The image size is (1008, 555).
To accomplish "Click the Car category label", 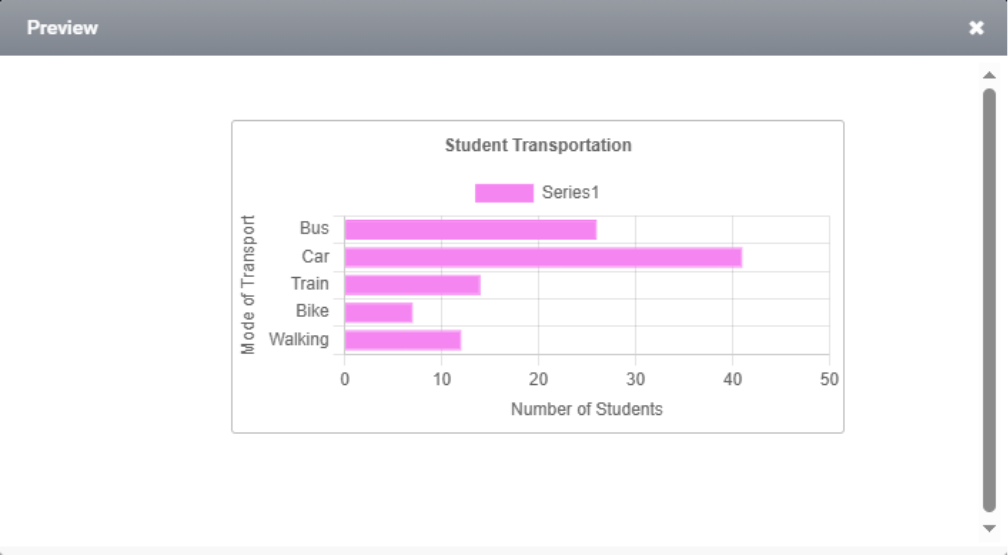I will [315, 257].
